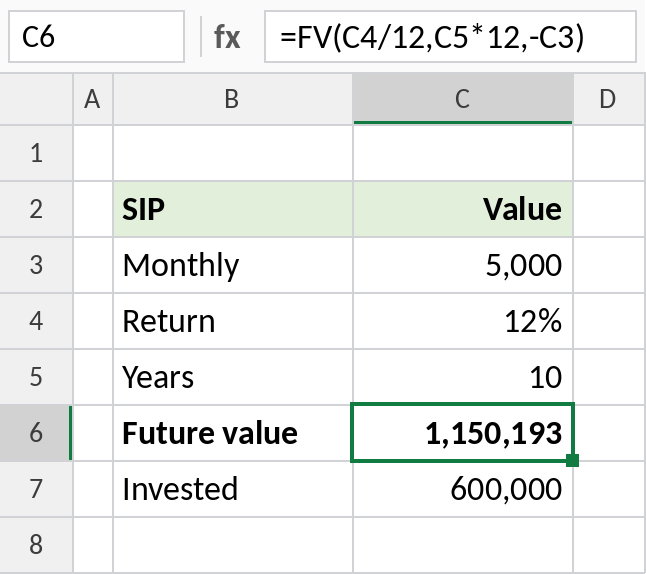Click the Name Box showing C6
Image resolution: width=646 pixels, height=574 pixels.
(x=96, y=37)
